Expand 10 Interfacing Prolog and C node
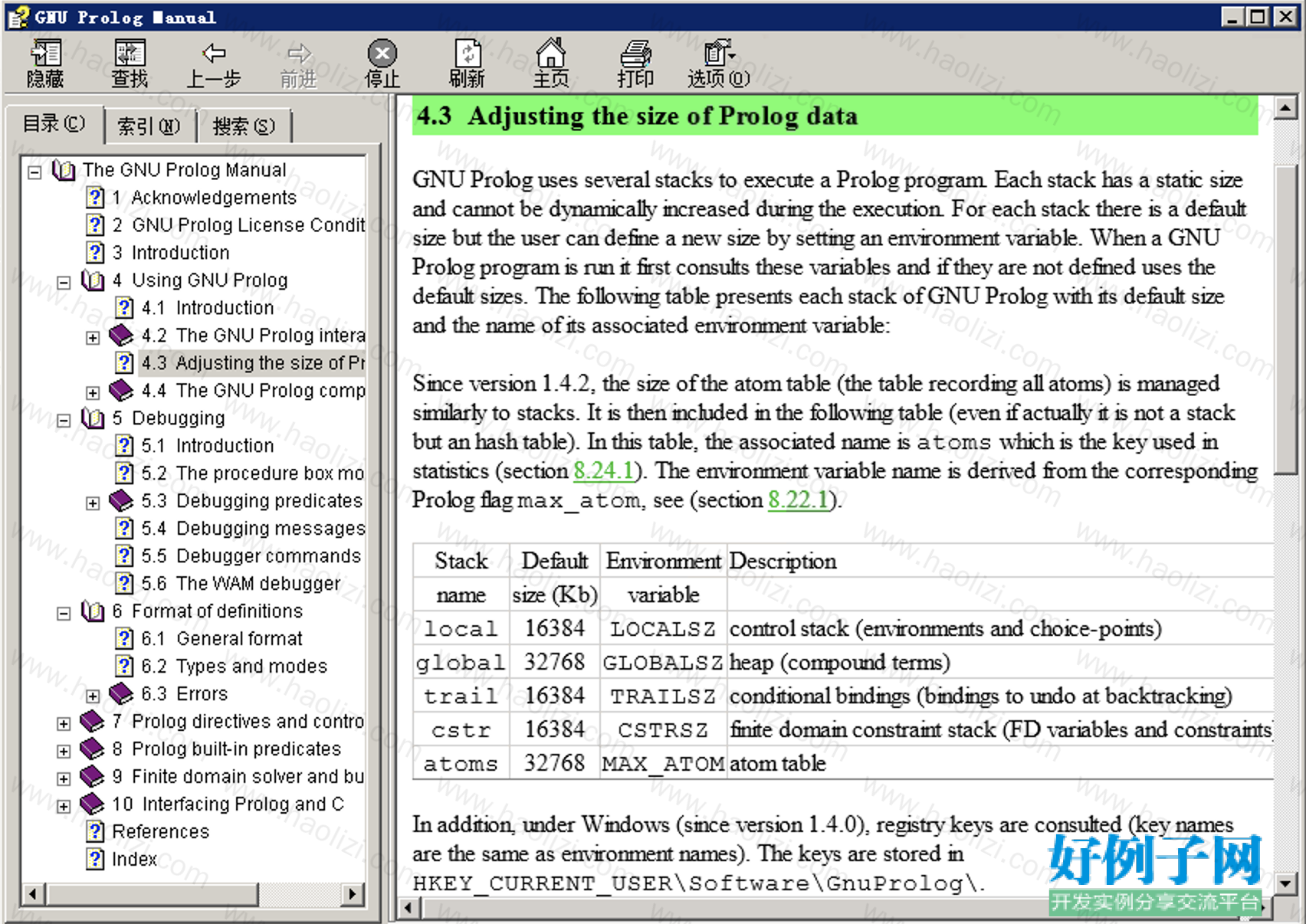 click(x=64, y=806)
